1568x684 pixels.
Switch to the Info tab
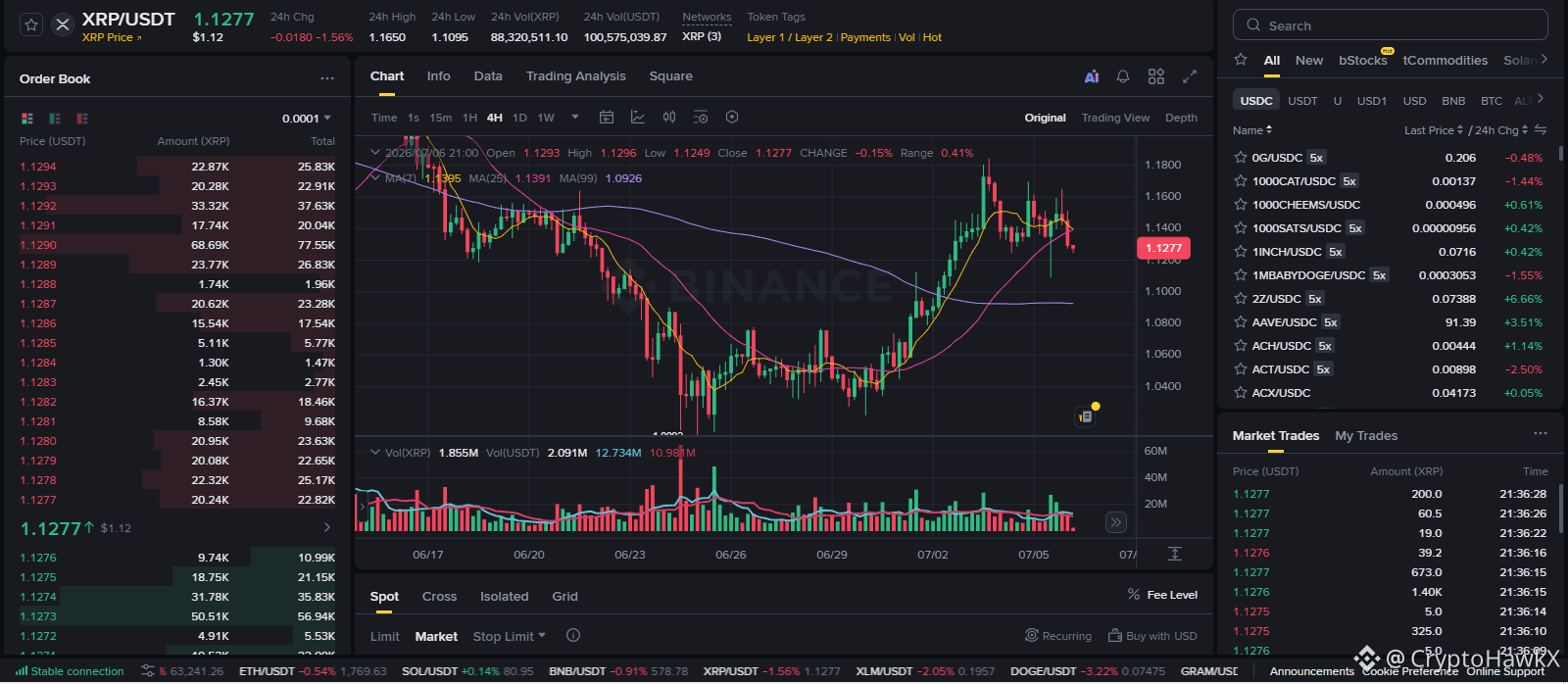439,76
